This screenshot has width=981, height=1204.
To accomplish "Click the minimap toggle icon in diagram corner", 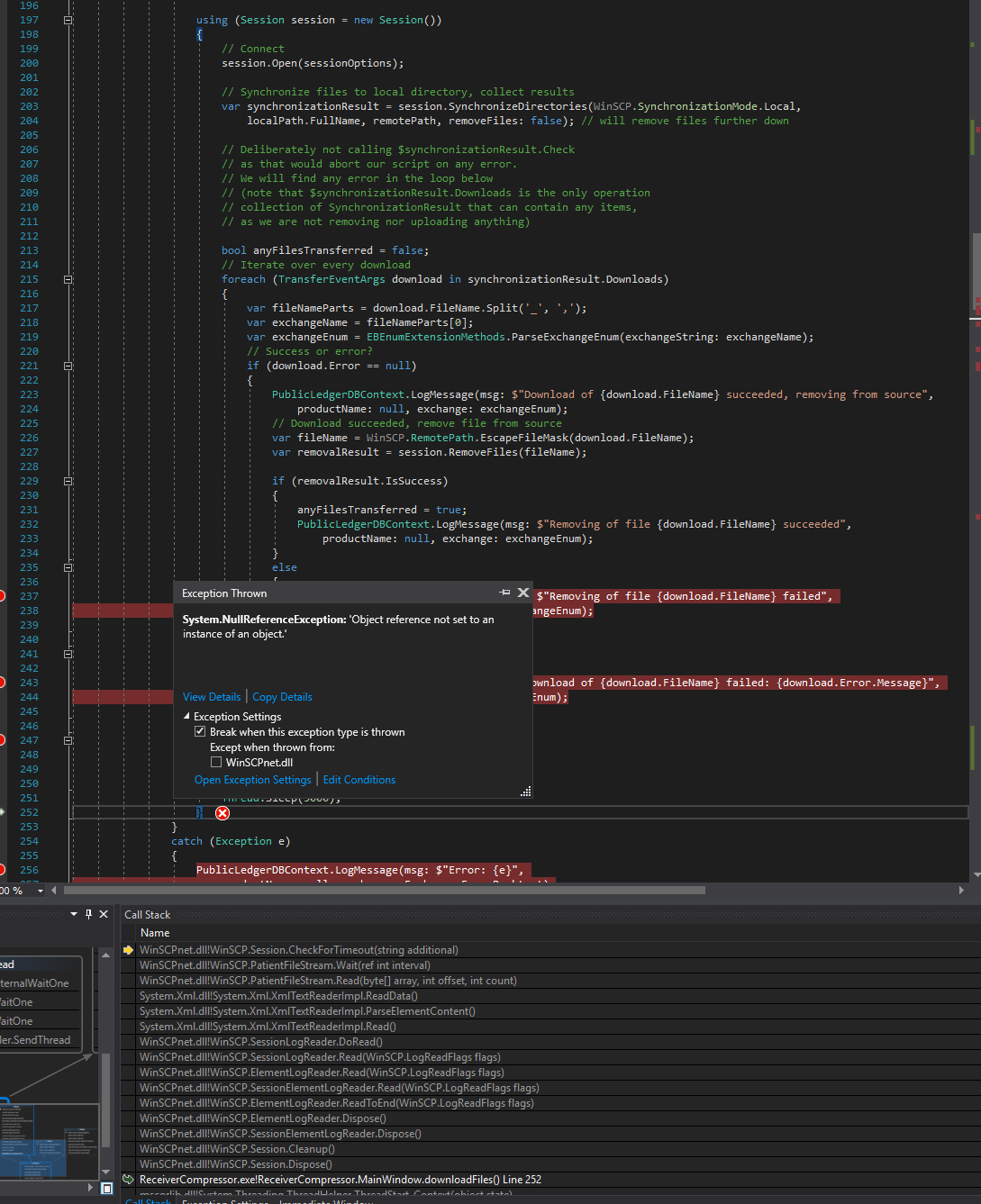I will coord(106,1189).
